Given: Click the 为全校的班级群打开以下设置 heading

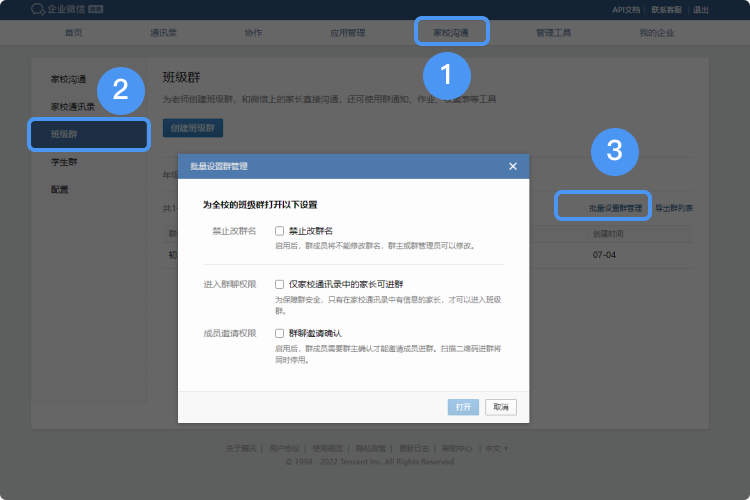Looking at the screenshot, I should pos(260,205).
